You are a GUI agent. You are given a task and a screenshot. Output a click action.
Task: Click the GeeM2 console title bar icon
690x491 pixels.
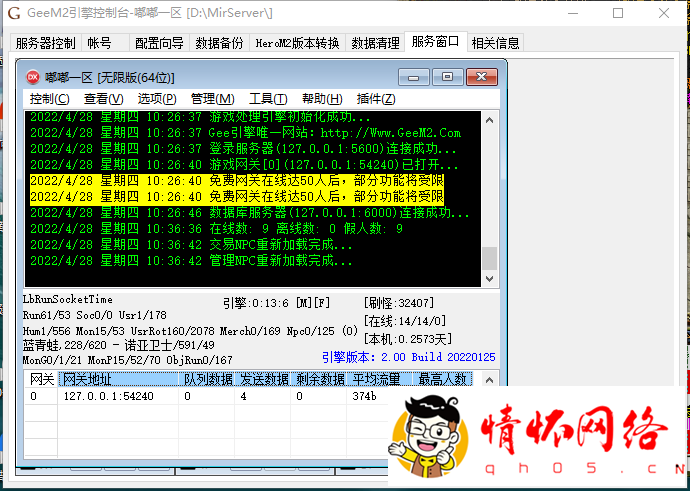pos(14,13)
